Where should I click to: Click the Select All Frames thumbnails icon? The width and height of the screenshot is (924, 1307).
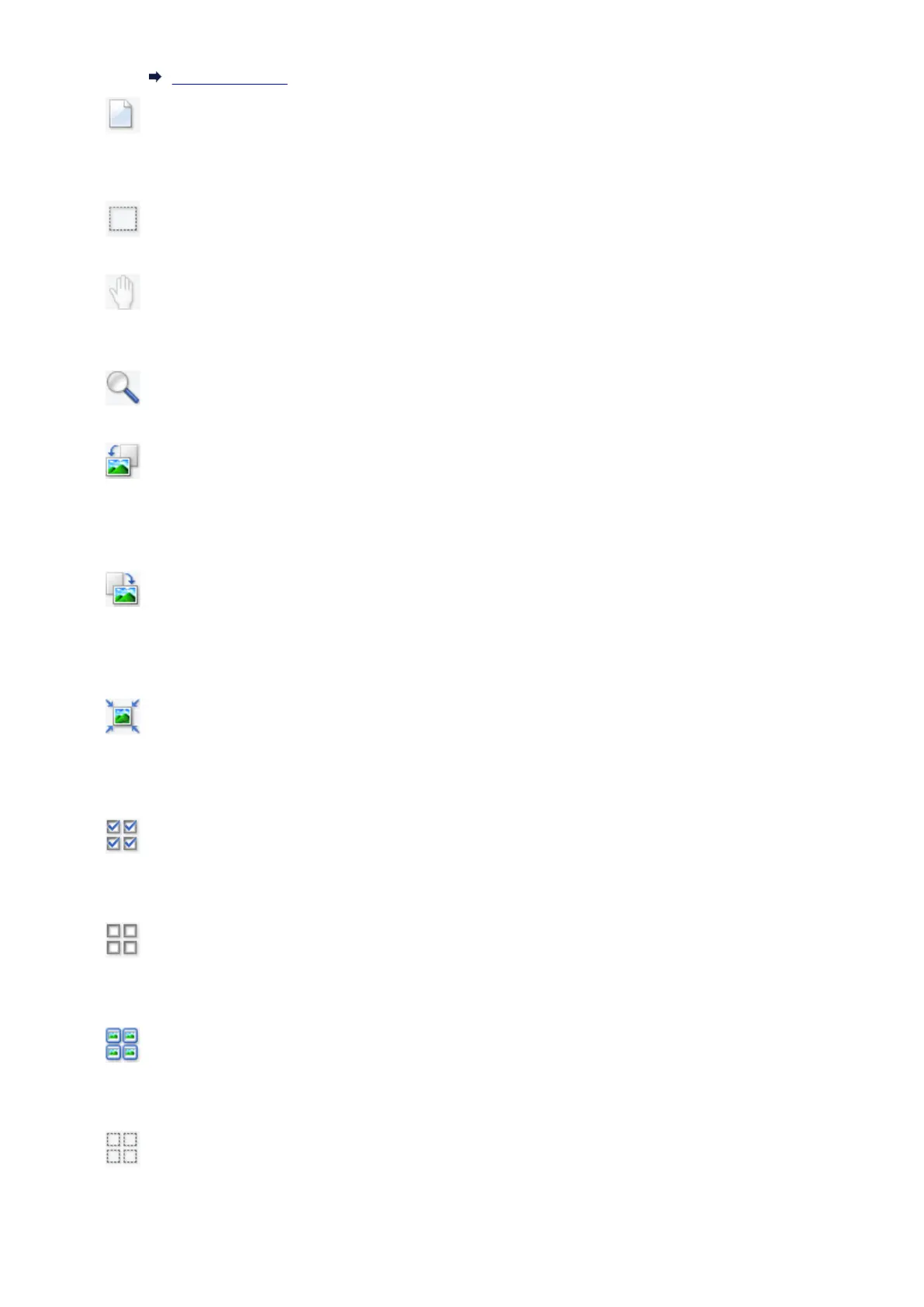(123, 1044)
